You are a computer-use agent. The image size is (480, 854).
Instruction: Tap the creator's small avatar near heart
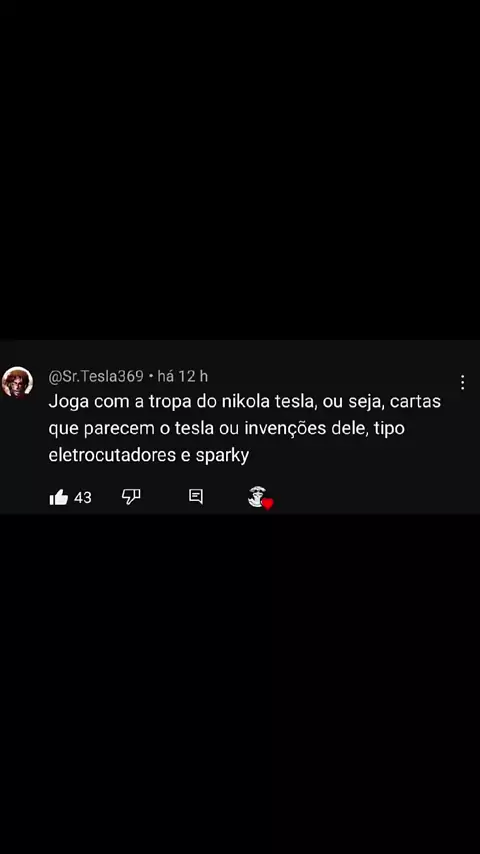click(256, 496)
